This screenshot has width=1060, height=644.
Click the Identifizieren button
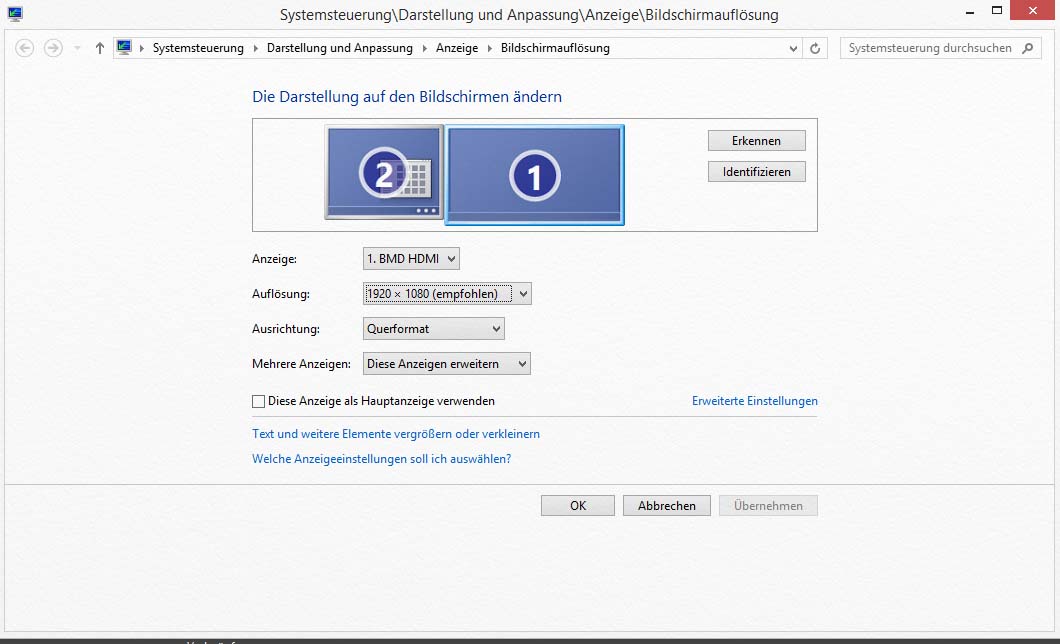pos(756,172)
